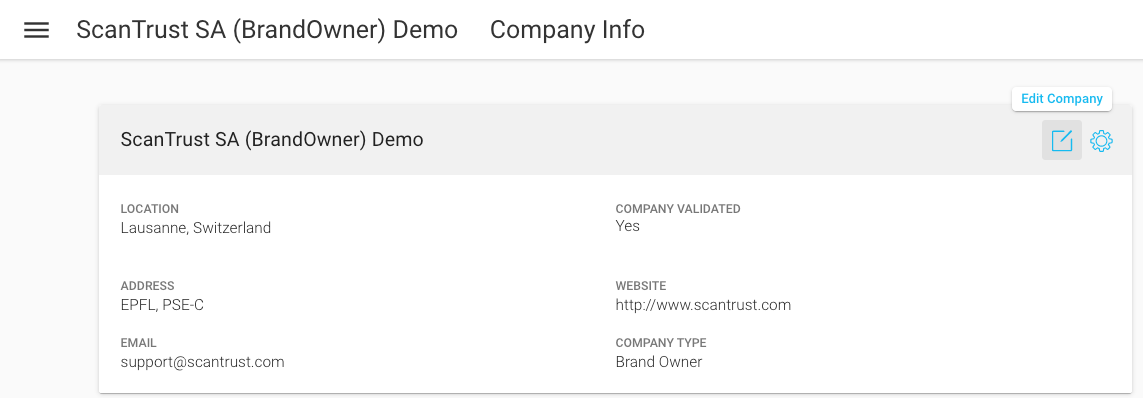The image size is (1143, 398).
Task: Select the Yes validation value
Action: 628,226
